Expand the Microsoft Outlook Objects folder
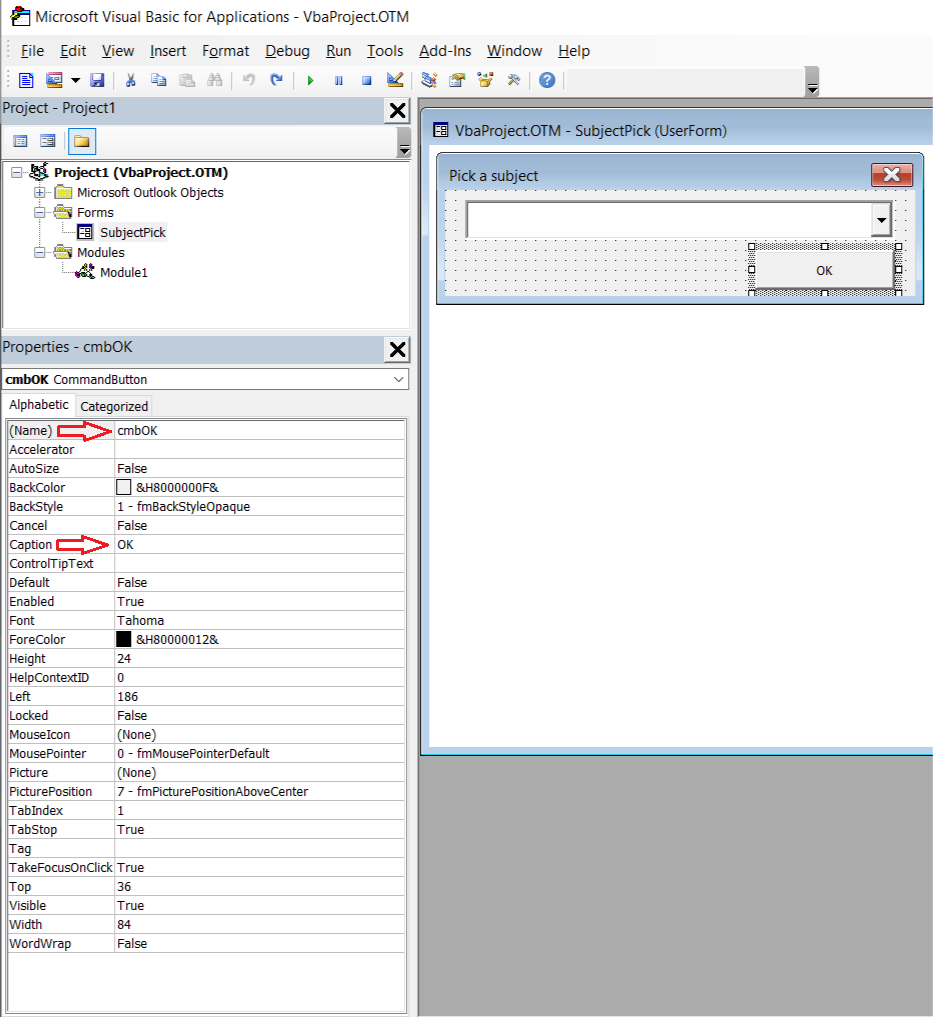The height and width of the screenshot is (1017, 933). [x=40, y=193]
